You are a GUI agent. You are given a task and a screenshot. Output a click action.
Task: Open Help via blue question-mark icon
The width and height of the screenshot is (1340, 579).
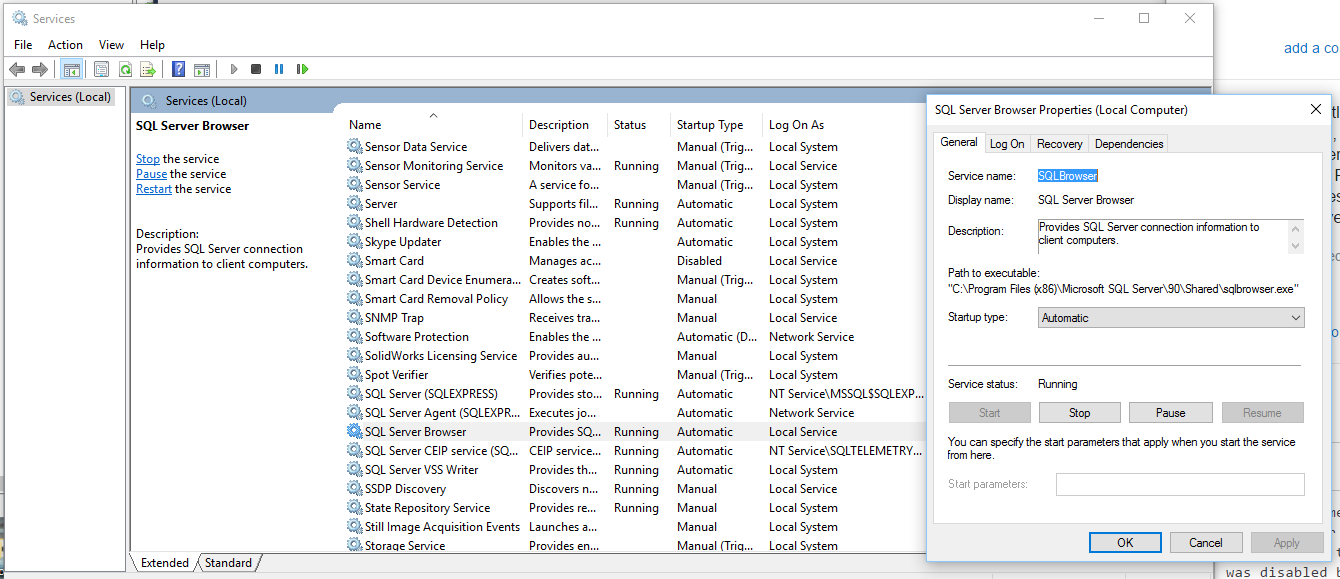[x=178, y=69]
